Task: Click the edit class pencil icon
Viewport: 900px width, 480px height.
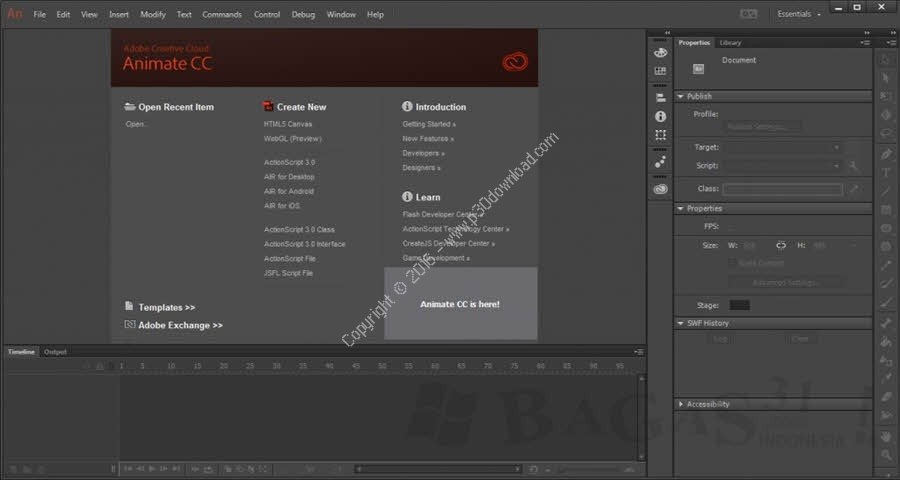Action: [854, 189]
